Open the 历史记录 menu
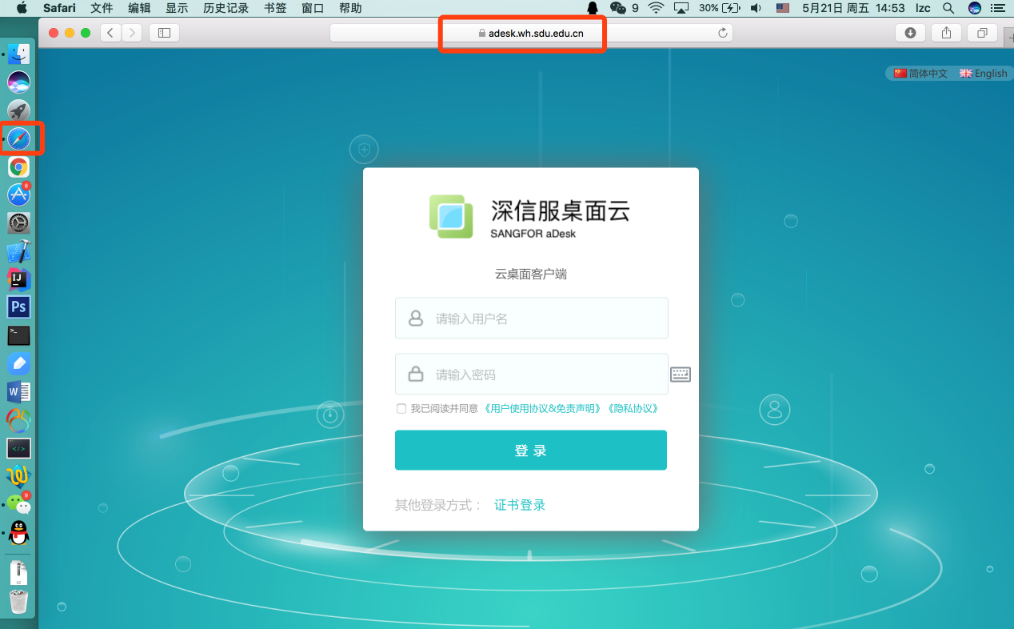The height and width of the screenshot is (629, 1014). coord(226,8)
